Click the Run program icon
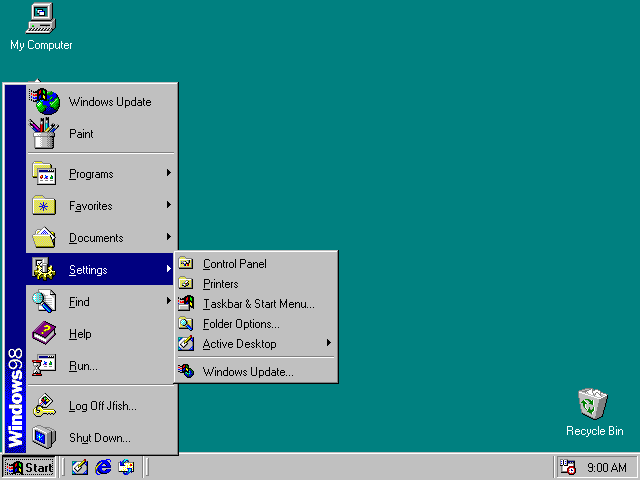Viewport: 640px width, 480px height. coord(44,365)
